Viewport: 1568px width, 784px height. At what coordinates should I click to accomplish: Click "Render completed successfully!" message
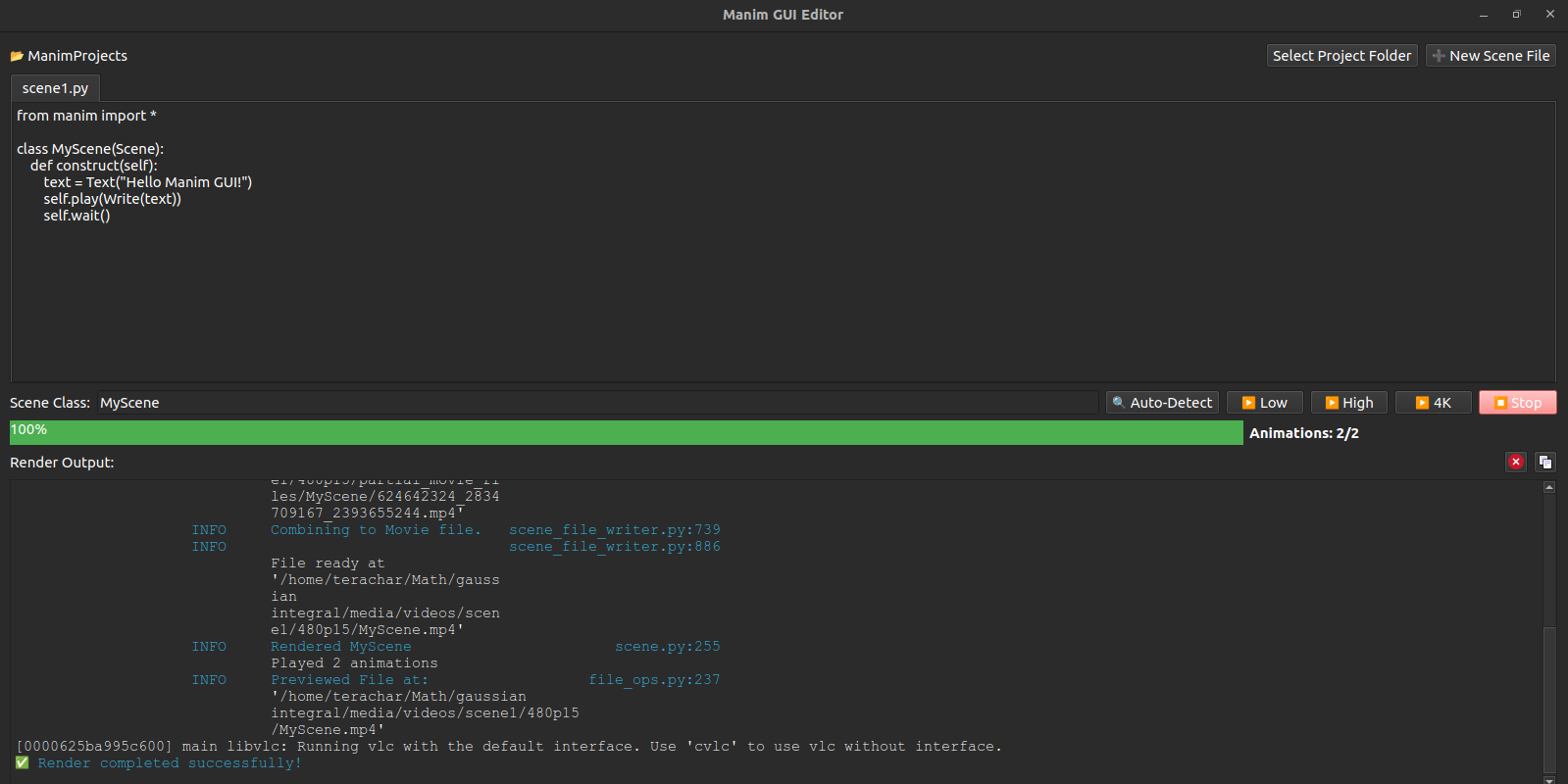click(170, 763)
